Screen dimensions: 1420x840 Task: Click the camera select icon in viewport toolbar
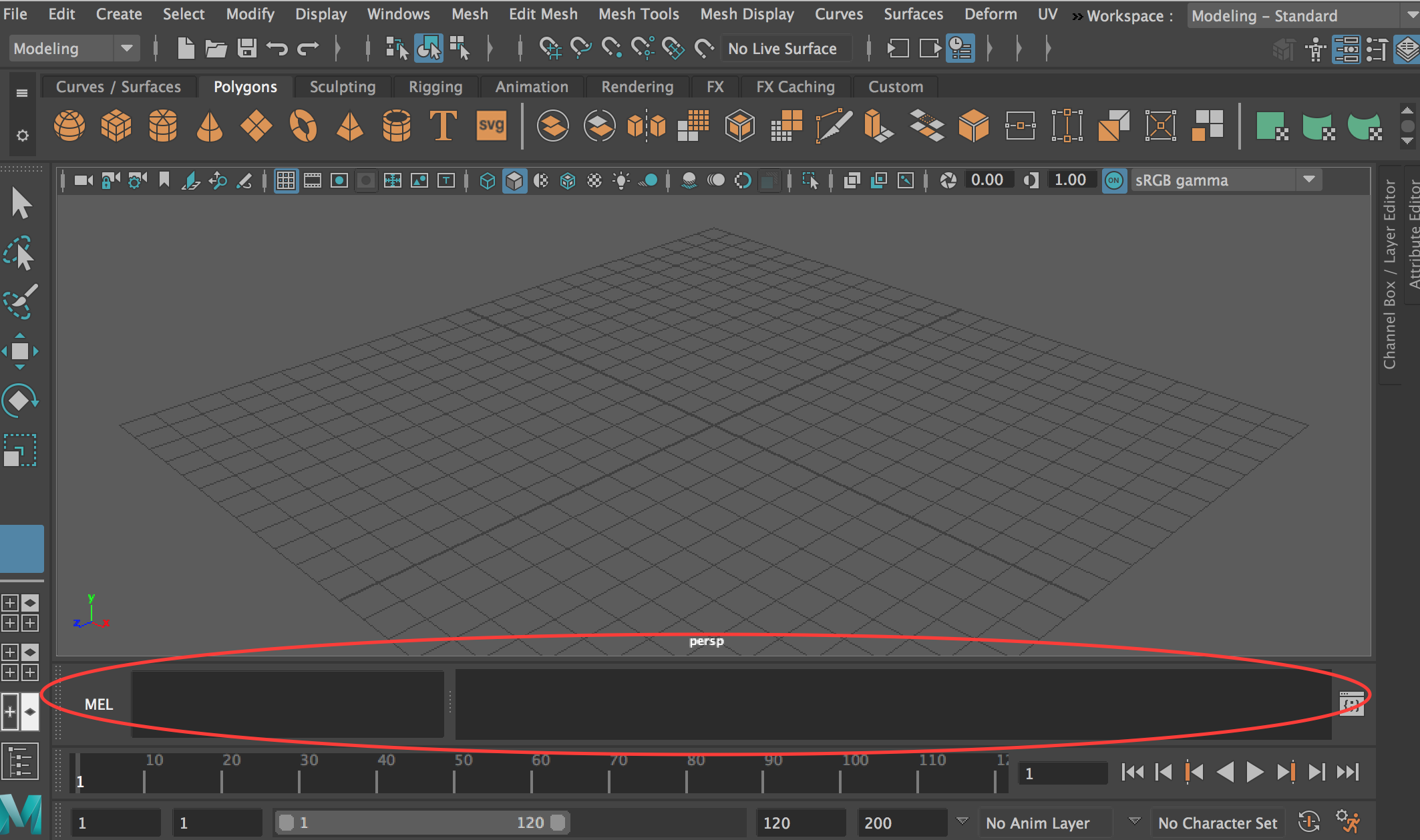[x=83, y=180]
